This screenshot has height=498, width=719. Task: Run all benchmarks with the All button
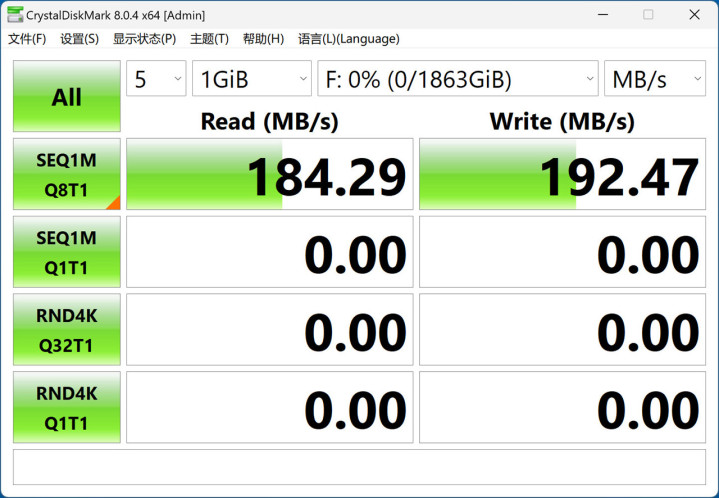(67, 96)
